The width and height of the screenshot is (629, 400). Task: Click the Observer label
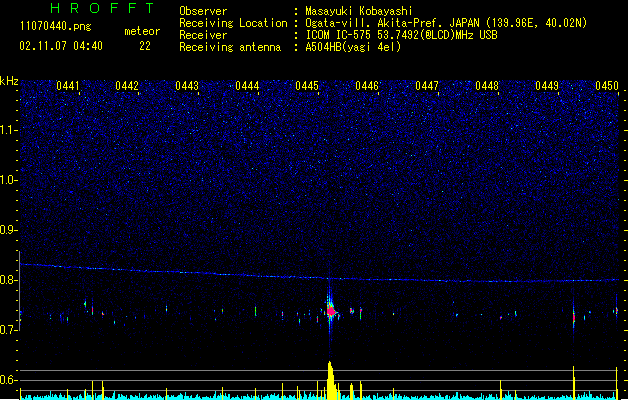click(x=203, y=11)
